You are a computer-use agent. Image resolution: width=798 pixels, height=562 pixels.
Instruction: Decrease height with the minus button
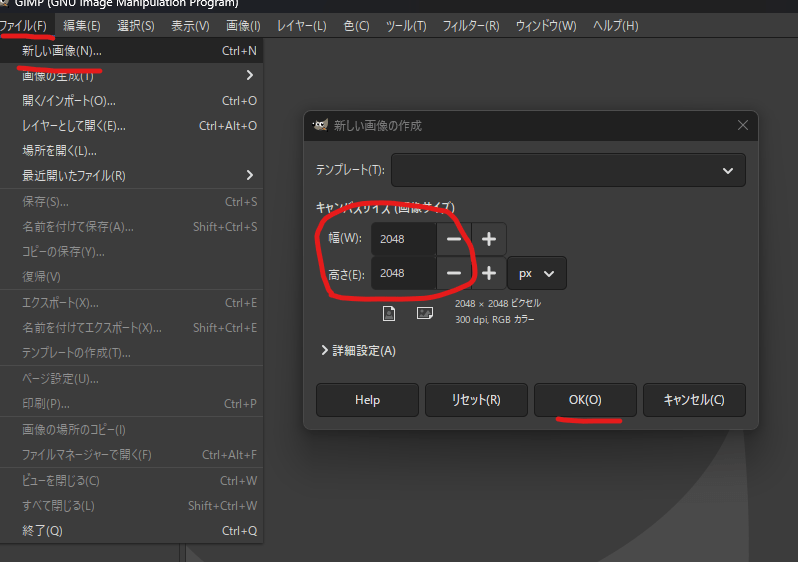tap(454, 273)
